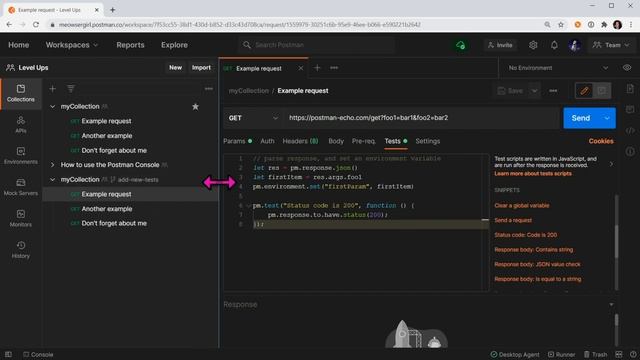This screenshot has height=360, width=640.
Task: Open the APIs sidebar panel
Action: (x=21, y=124)
